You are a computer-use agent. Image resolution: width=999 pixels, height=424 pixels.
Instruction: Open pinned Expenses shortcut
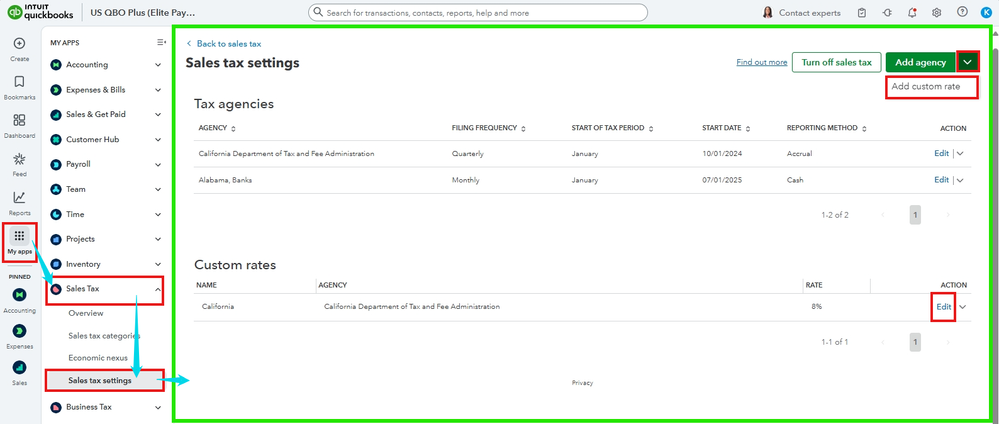point(19,330)
